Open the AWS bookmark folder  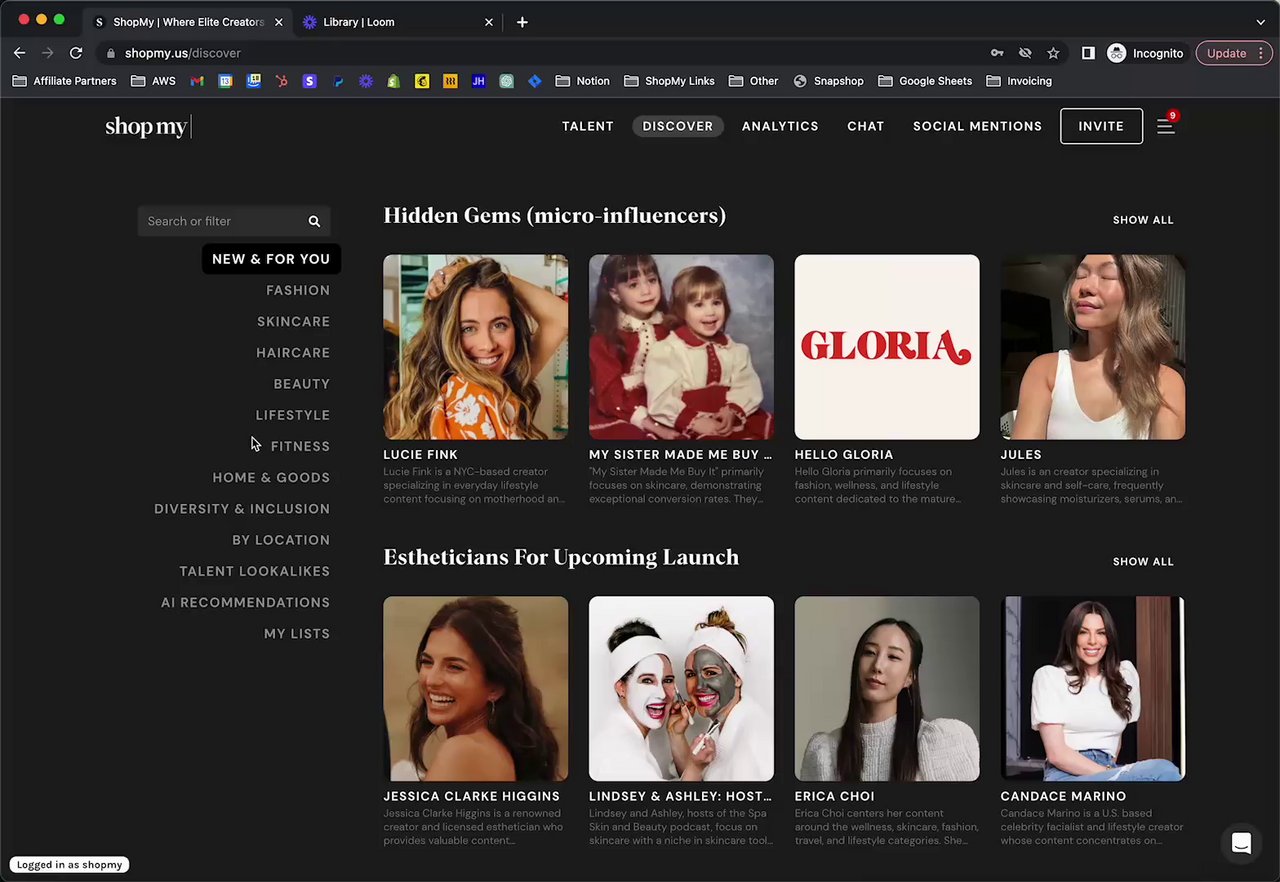(153, 81)
